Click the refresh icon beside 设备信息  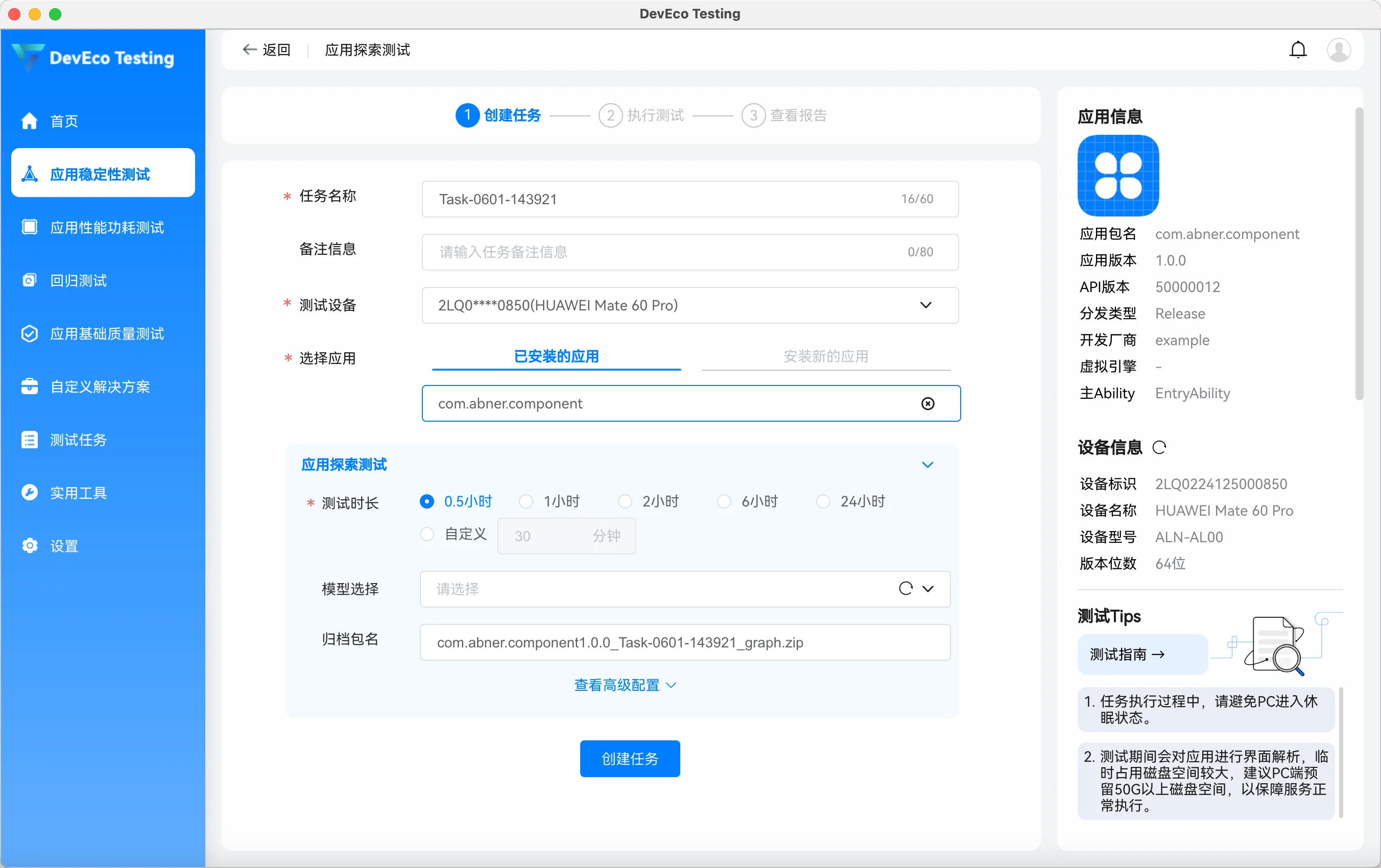coord(1159,447)
